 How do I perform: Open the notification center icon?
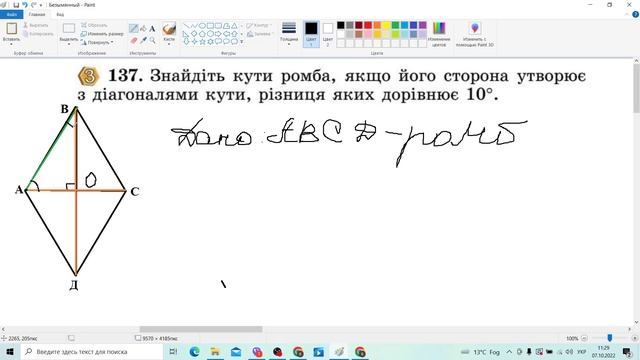tap(627, 351)
